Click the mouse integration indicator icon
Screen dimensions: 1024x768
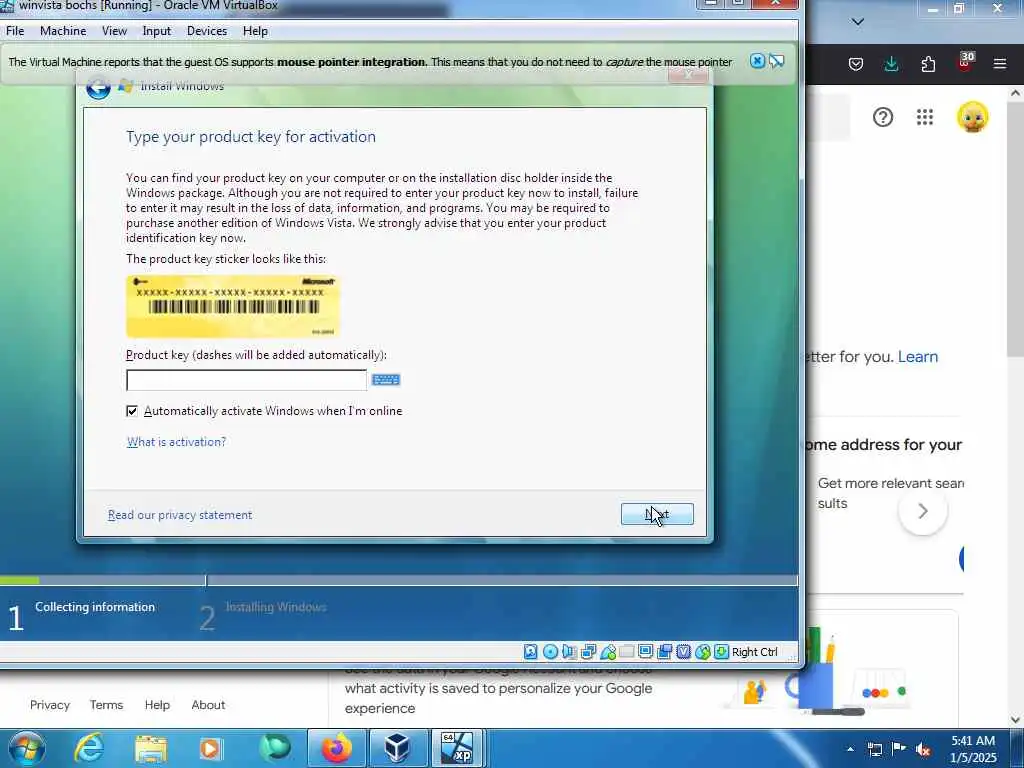702,652
